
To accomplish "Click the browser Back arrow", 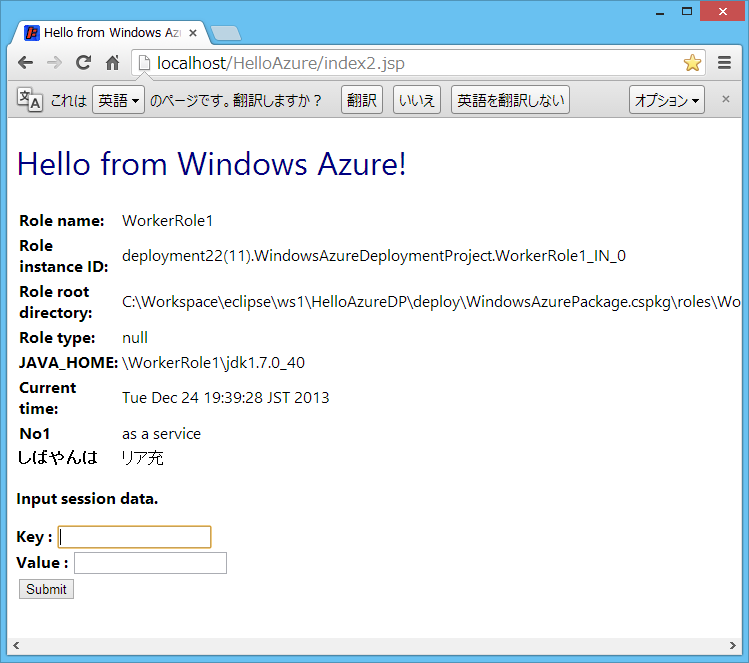I will (25, 63).
